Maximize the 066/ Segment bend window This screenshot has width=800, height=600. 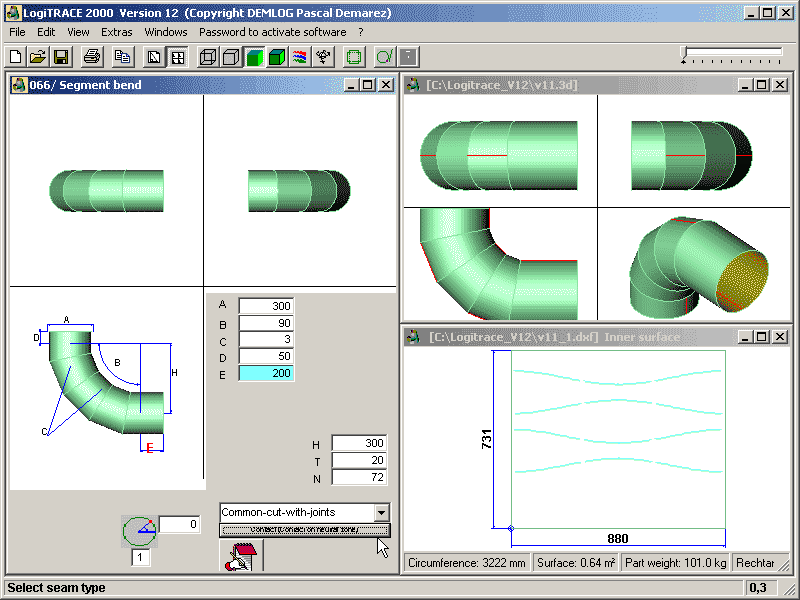[x=367, y=85]
